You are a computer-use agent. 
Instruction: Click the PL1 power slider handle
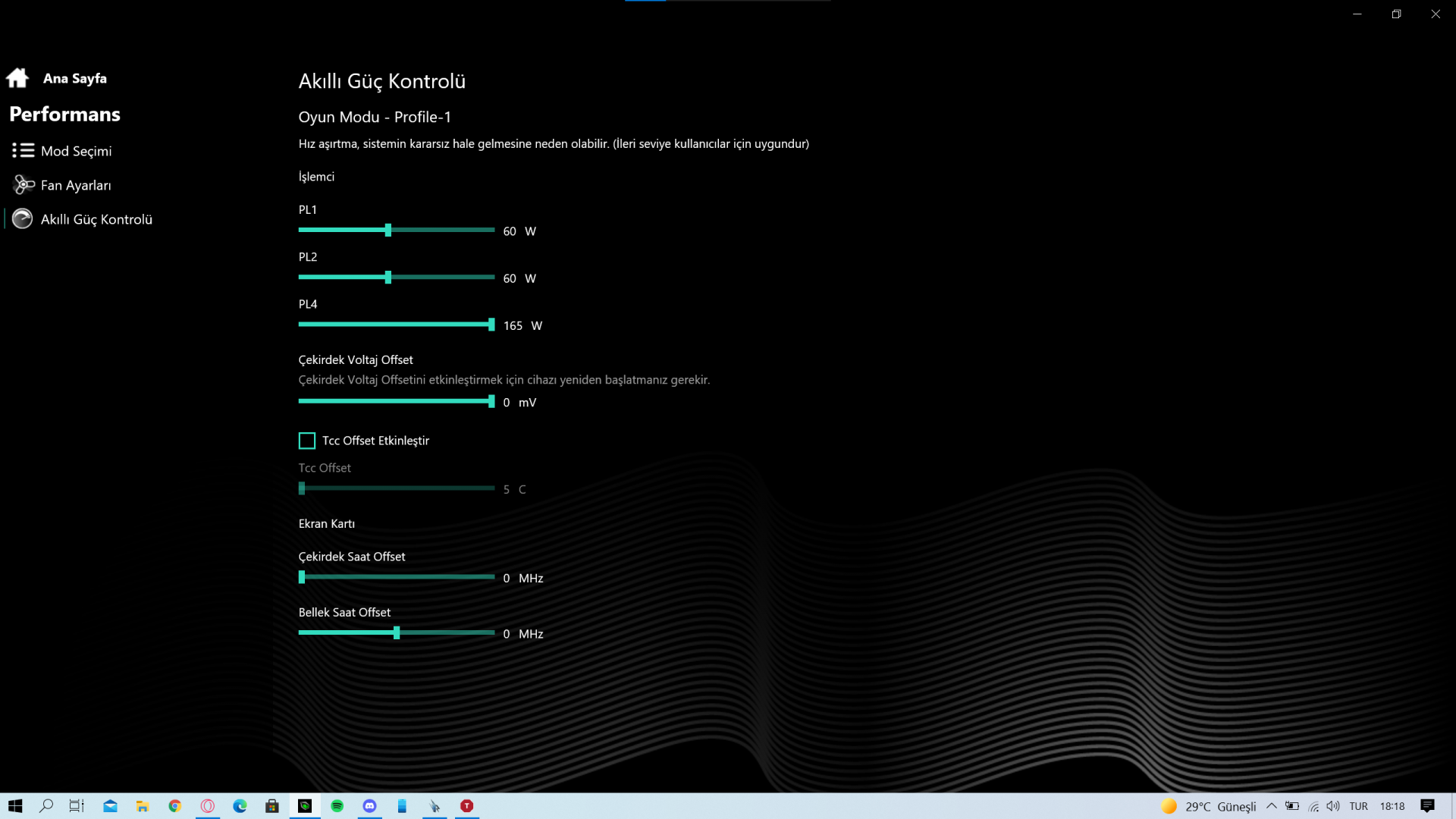coord(388,230)
